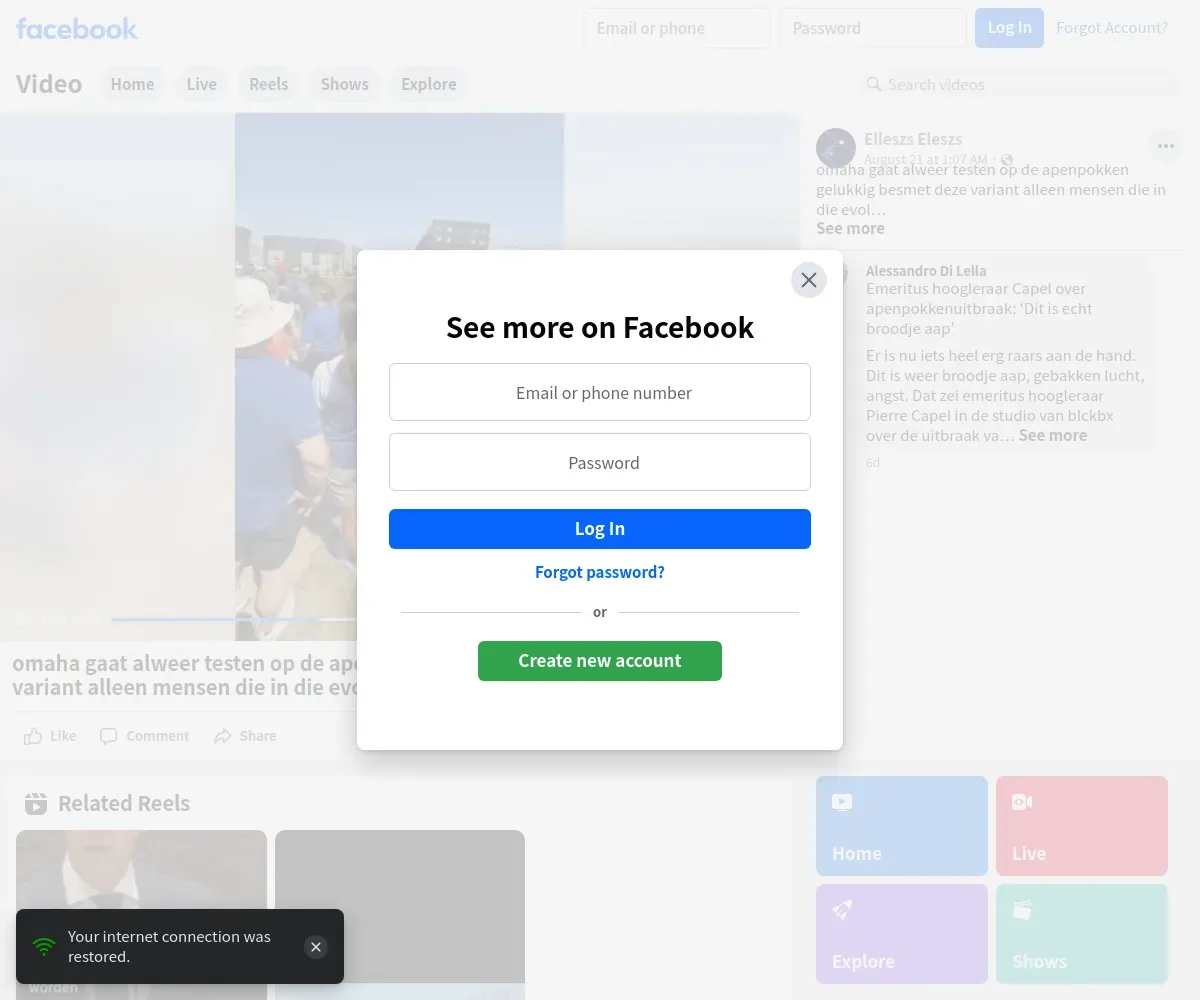The image size is (1200, 1000).
Task: Comment on the video
Action: click(x=144, y=736)
